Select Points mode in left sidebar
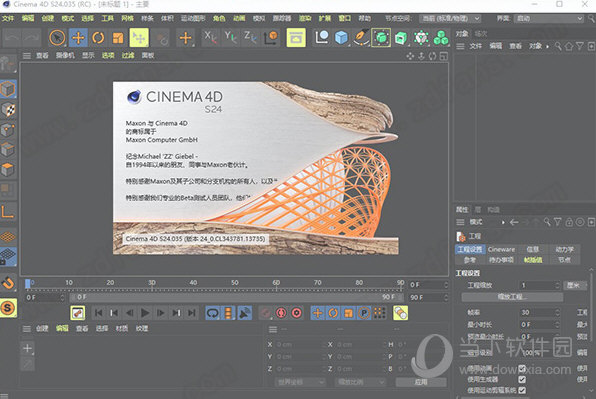This screenshot has height=399, width=596. point(8,130)
